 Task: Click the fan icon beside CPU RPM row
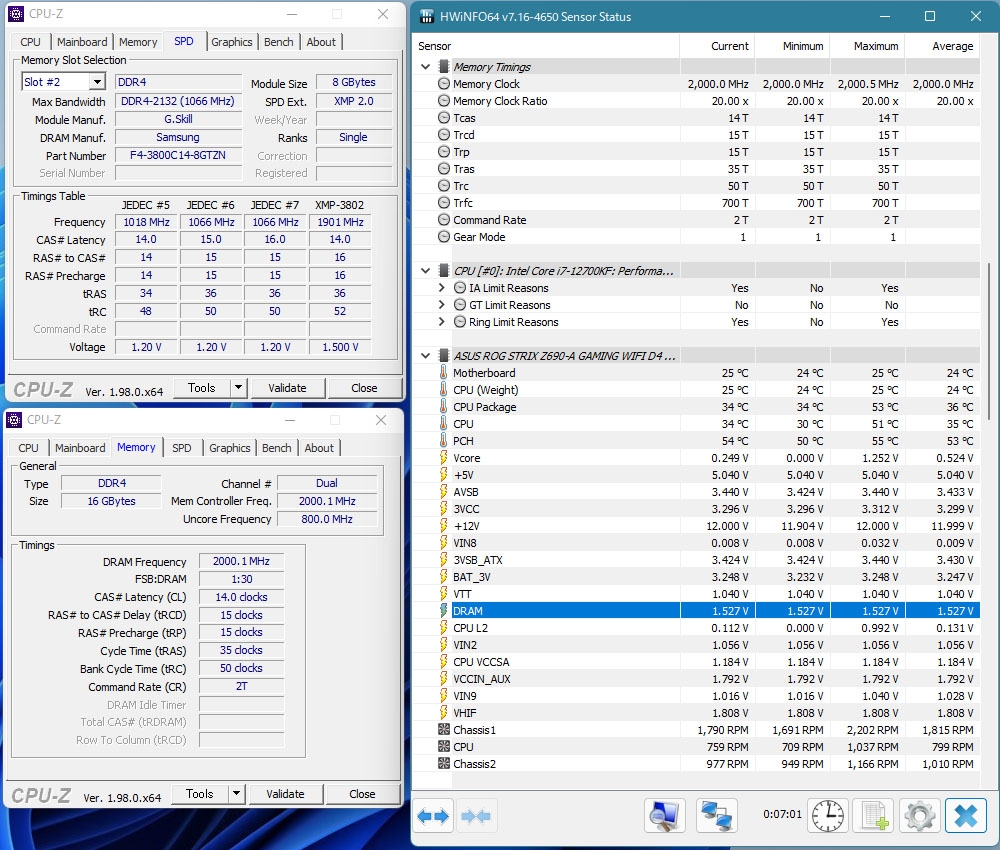(444, 746)
